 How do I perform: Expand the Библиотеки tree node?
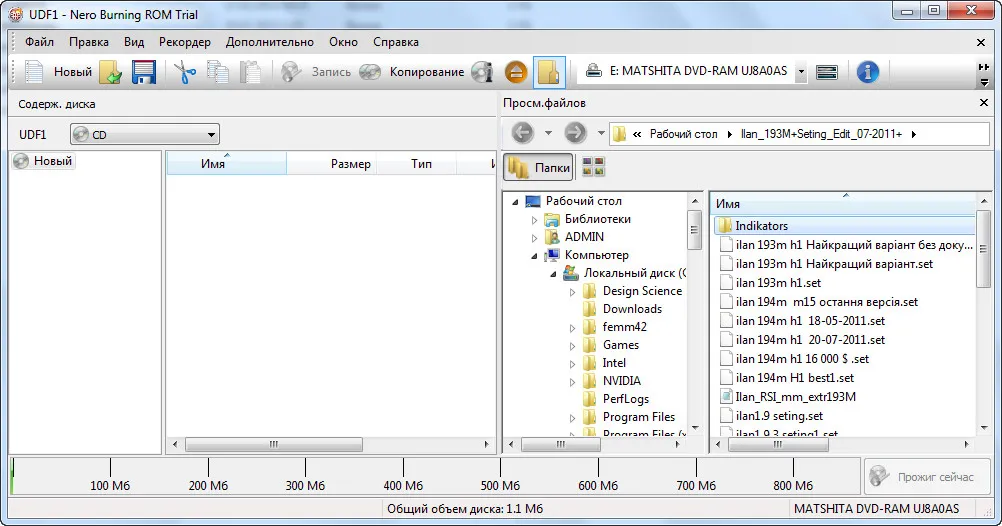534,220
